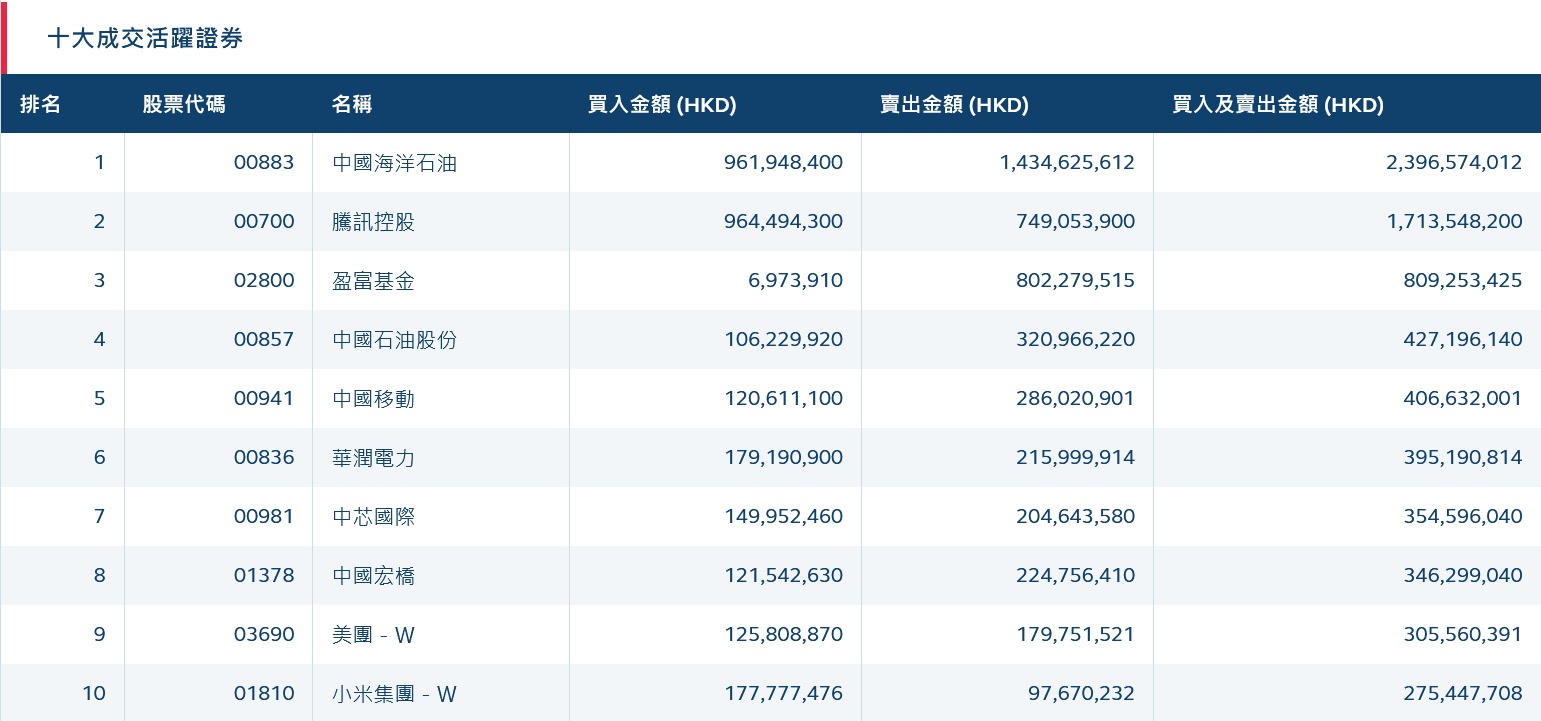The height and width of the screenshot is (721, 1541).
Task: Click rank number 7
Action: pos(99,516)
